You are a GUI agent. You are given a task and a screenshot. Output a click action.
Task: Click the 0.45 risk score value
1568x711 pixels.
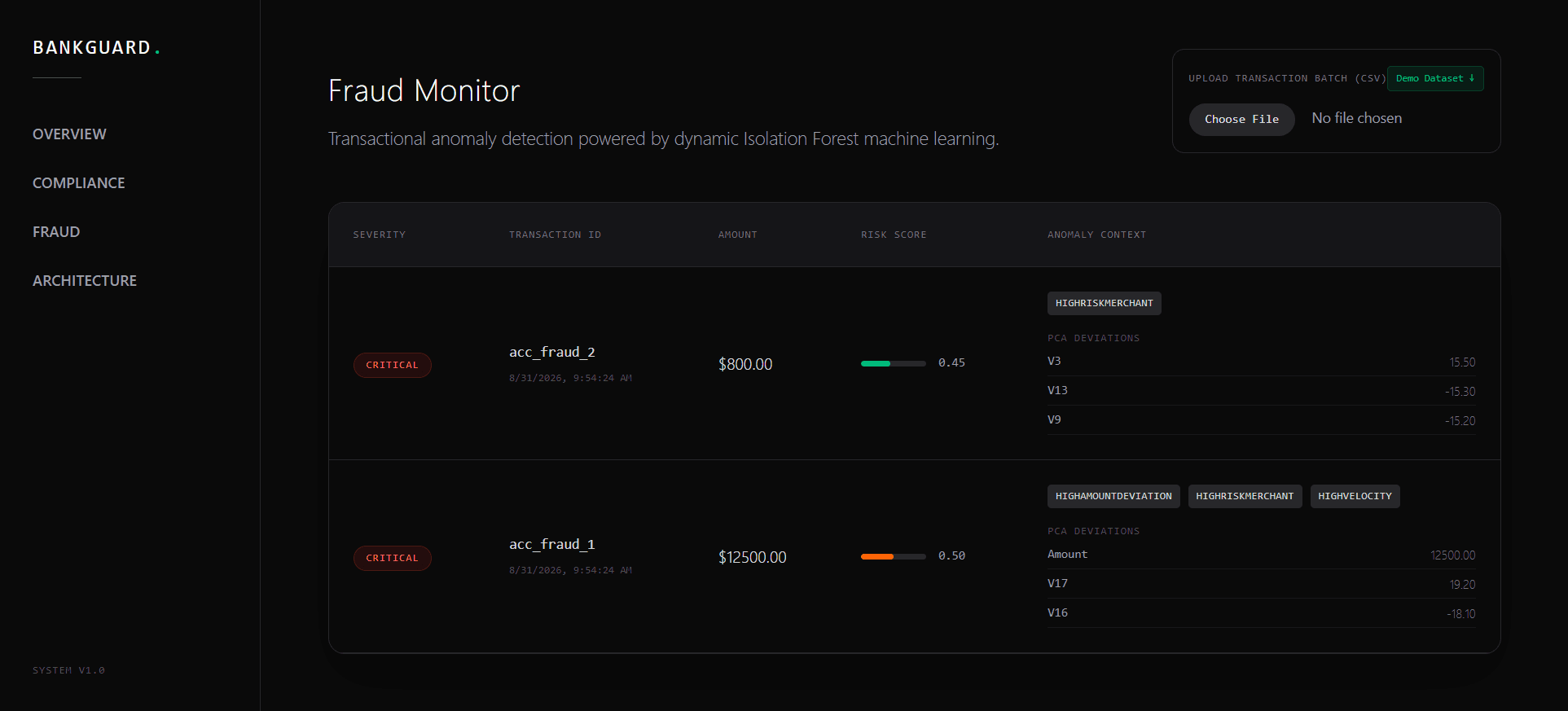951,362
